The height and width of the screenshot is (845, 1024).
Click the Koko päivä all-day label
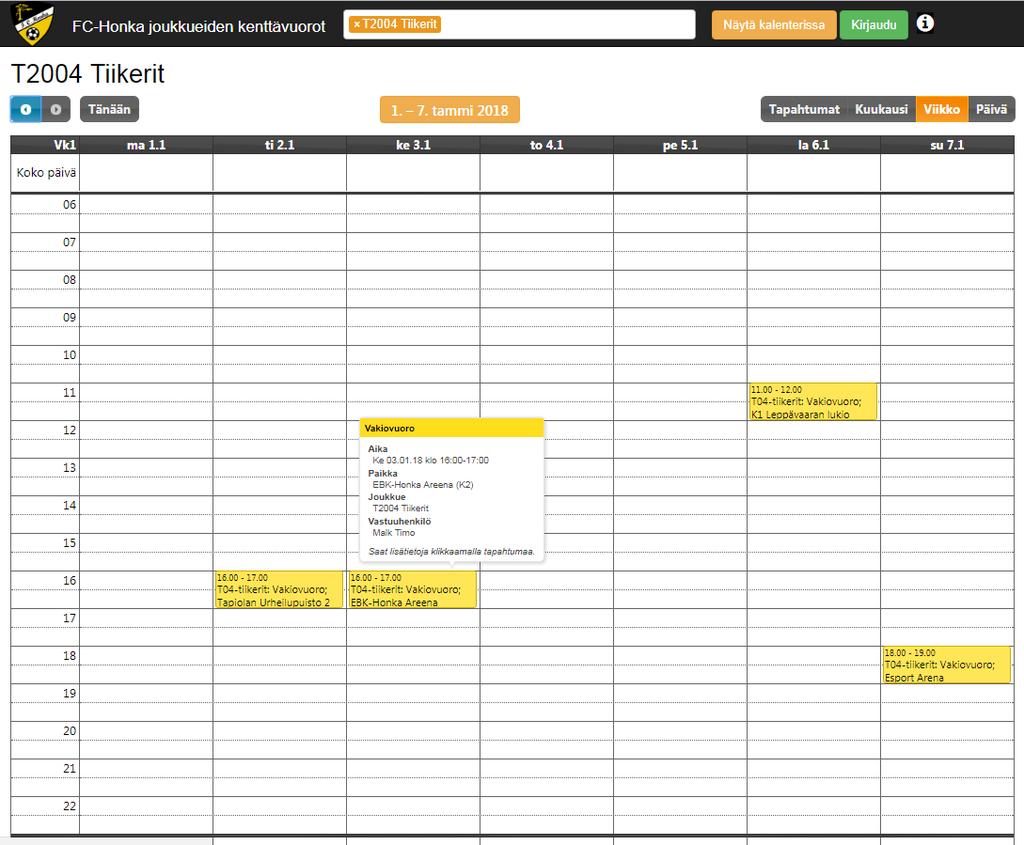click(46, 172)
